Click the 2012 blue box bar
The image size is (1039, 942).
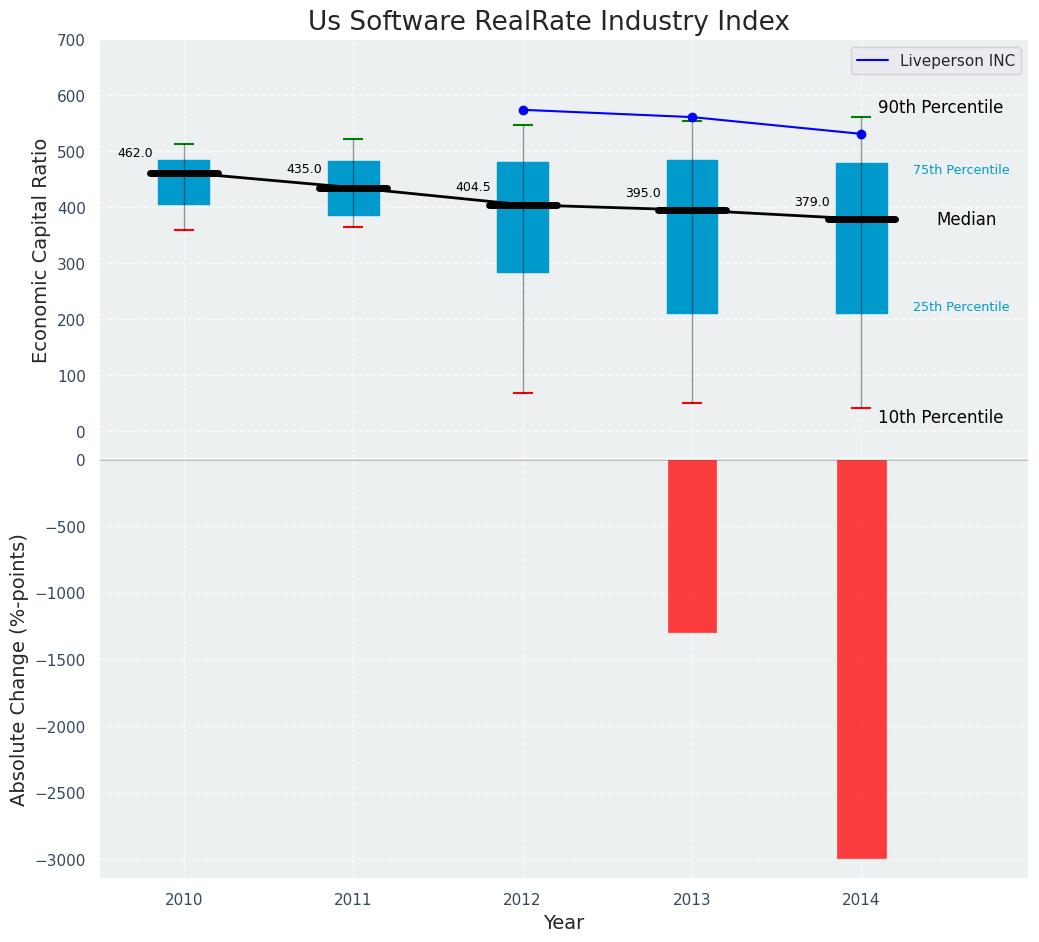pyautogui.click(x=523, y=217)
